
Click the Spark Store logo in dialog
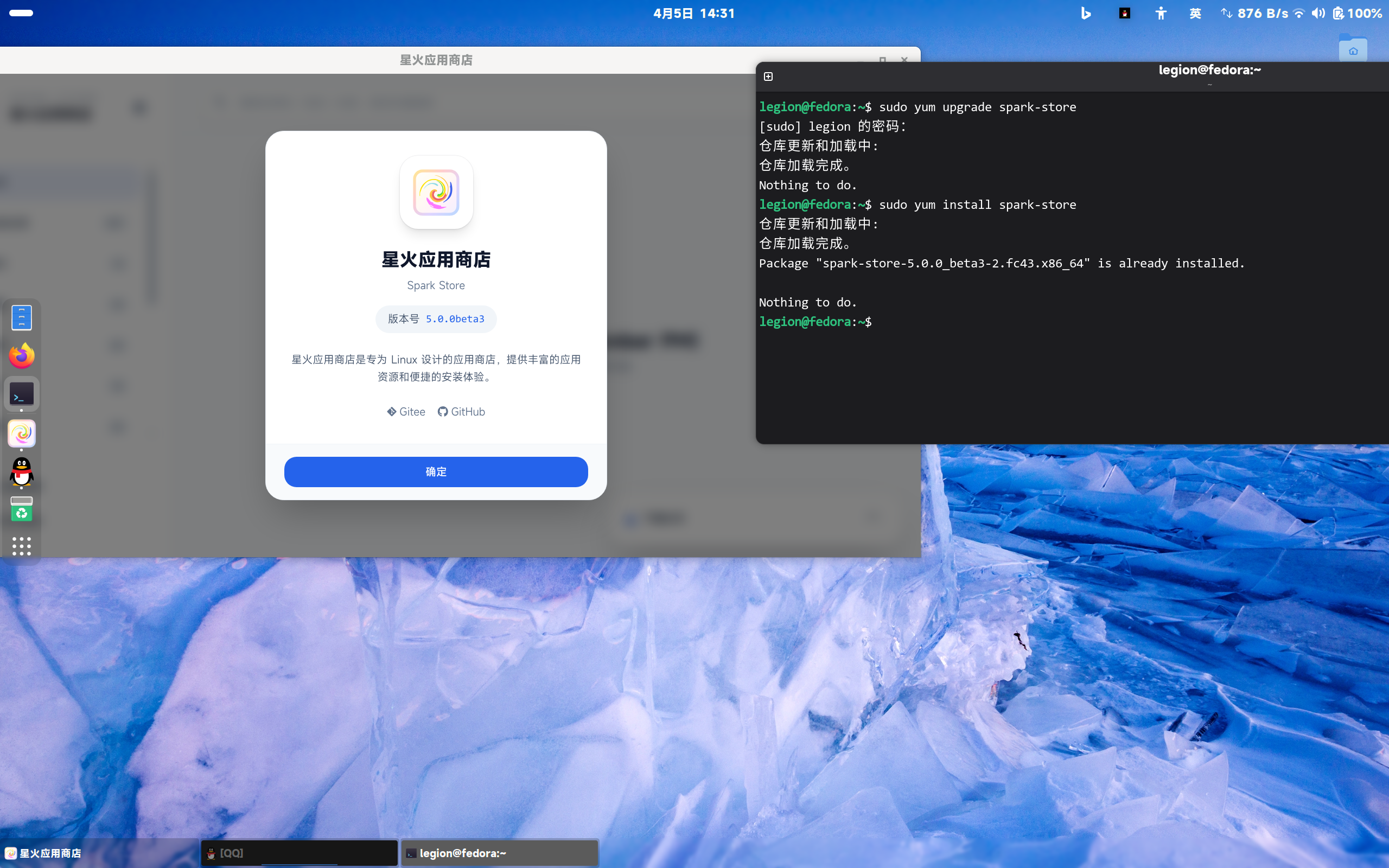coord(436,192)
